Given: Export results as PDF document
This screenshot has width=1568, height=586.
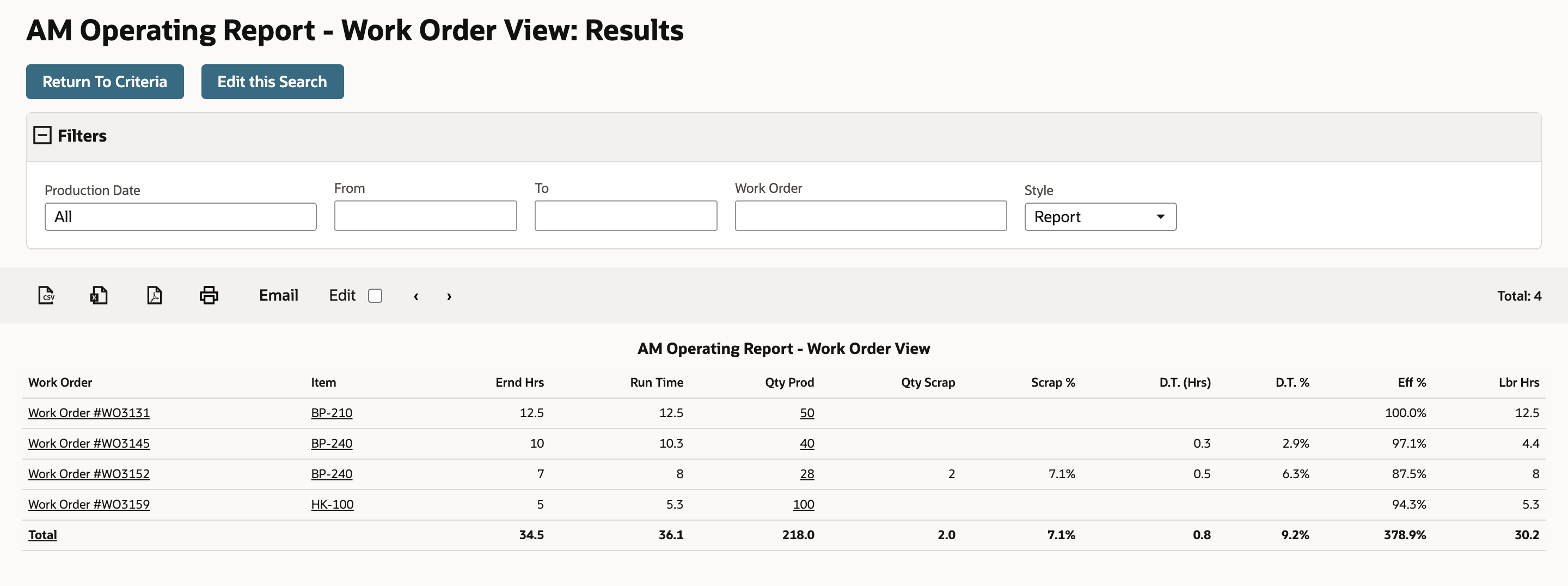Looking at the screenshot, I should tap(155, 295).
